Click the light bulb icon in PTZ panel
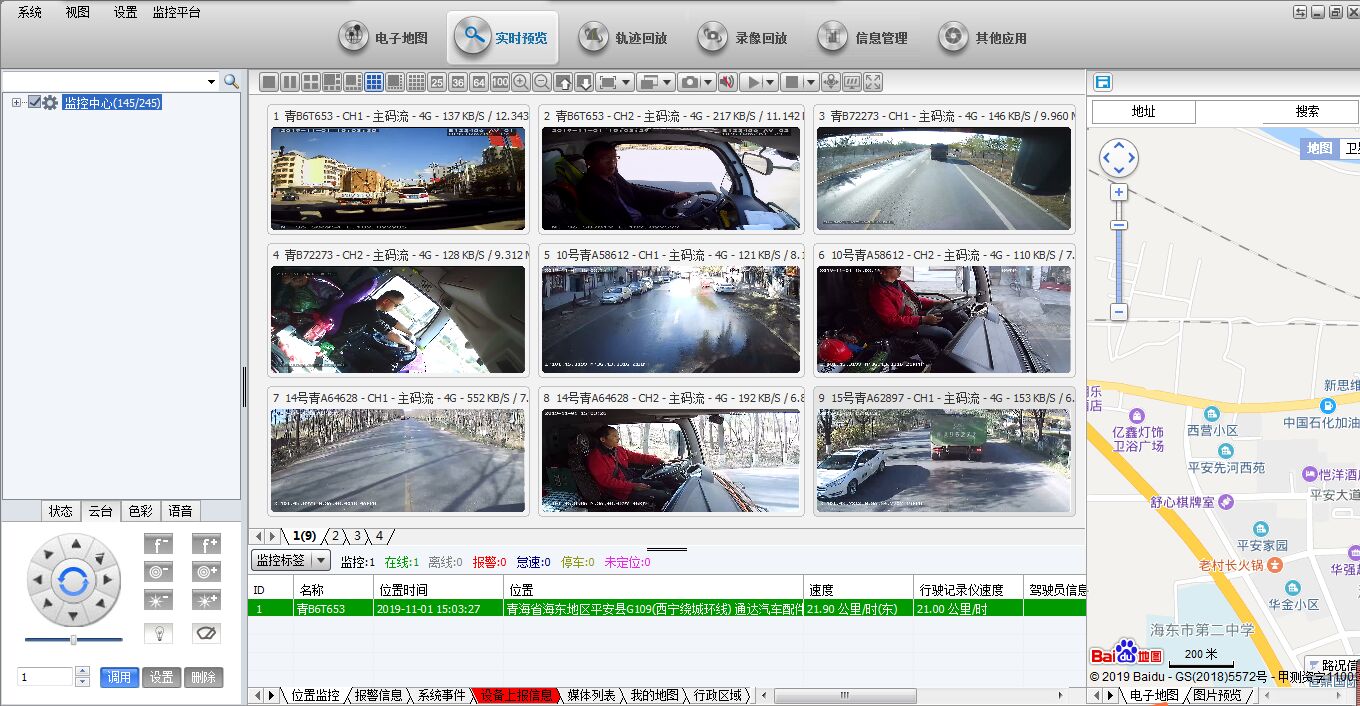 pos(160,633)
